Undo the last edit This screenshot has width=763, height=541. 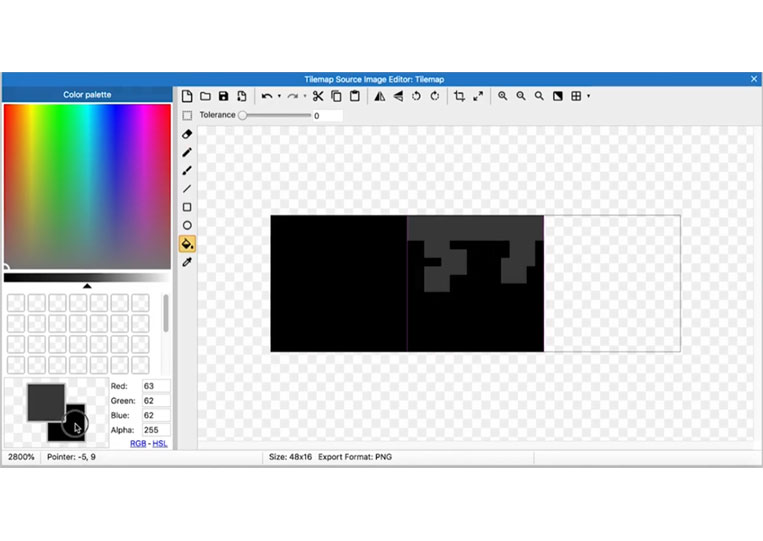pos(267,96)
